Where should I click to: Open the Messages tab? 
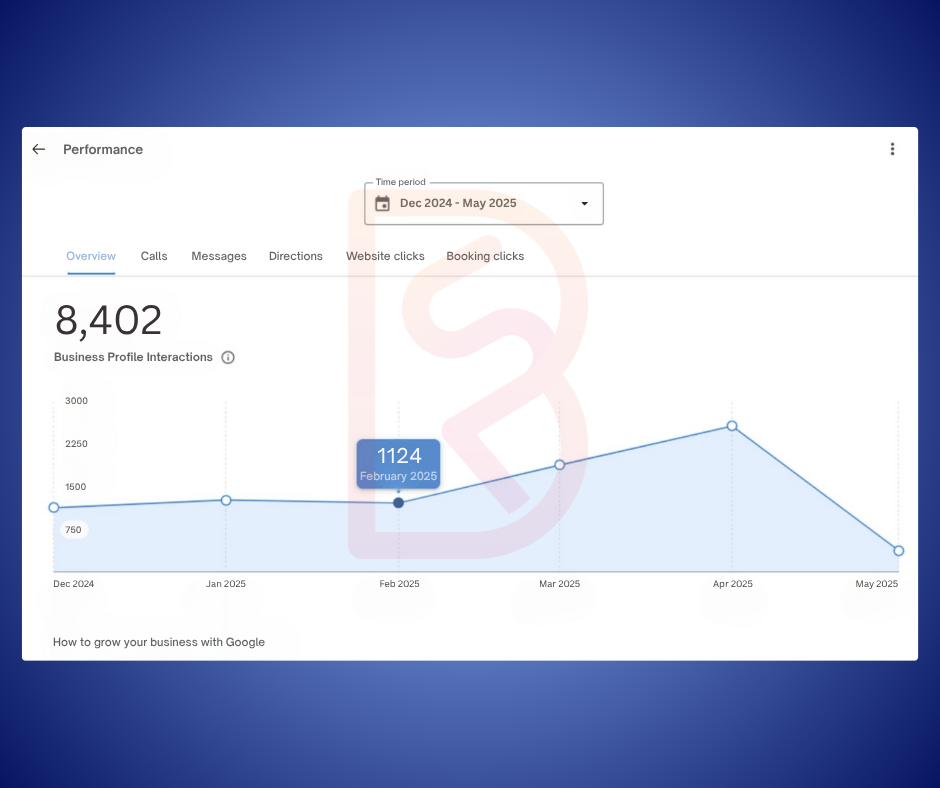pos(219,256)
